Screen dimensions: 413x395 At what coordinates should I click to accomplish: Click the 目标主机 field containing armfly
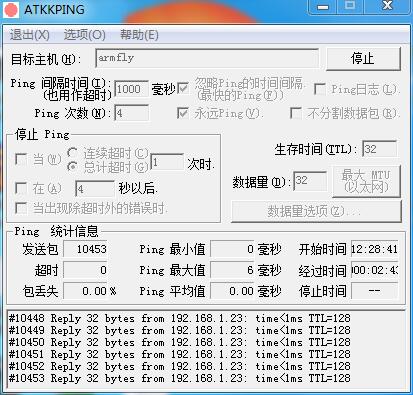[207, 58]
